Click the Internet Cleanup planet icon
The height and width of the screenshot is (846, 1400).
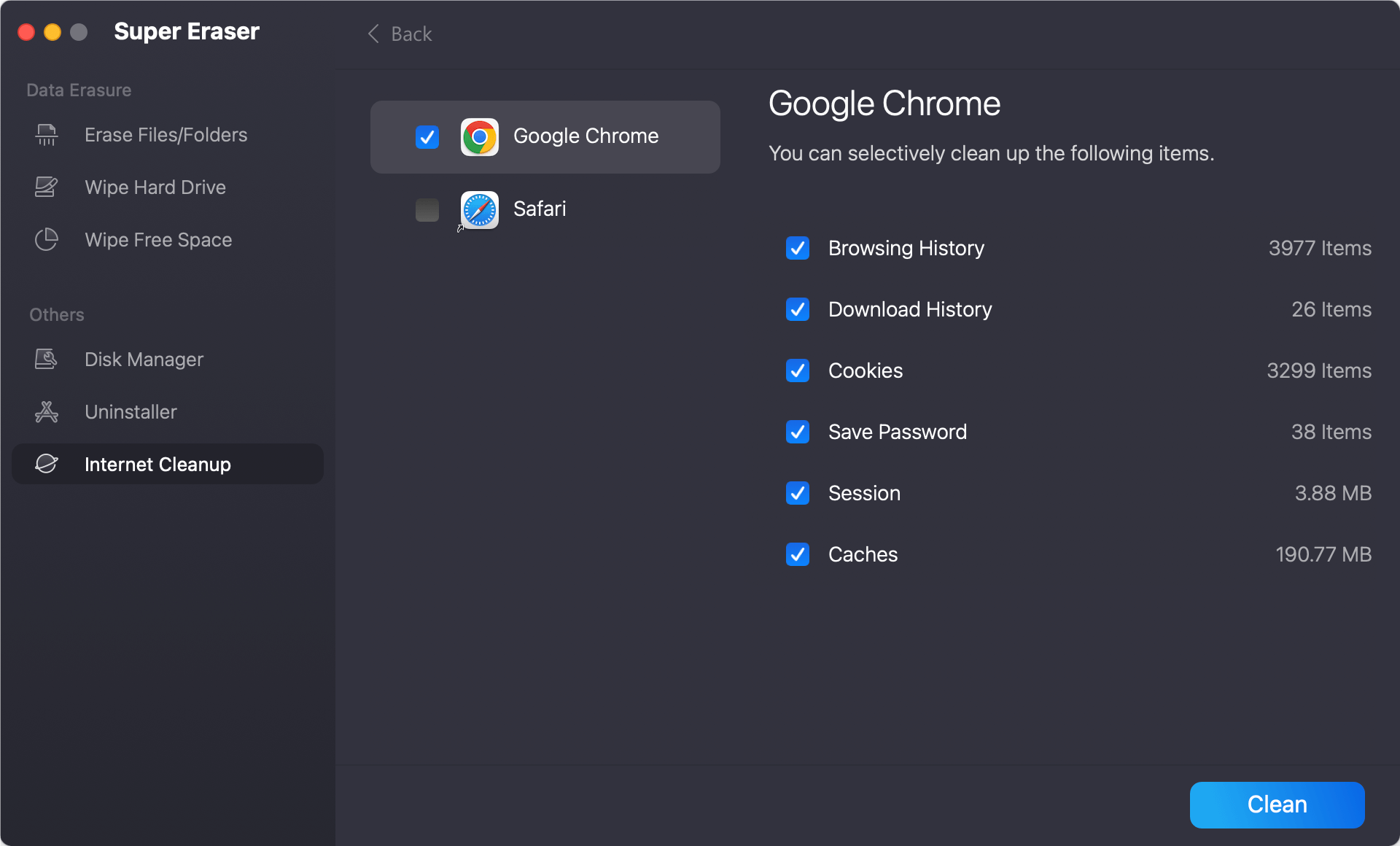(45, 464)
